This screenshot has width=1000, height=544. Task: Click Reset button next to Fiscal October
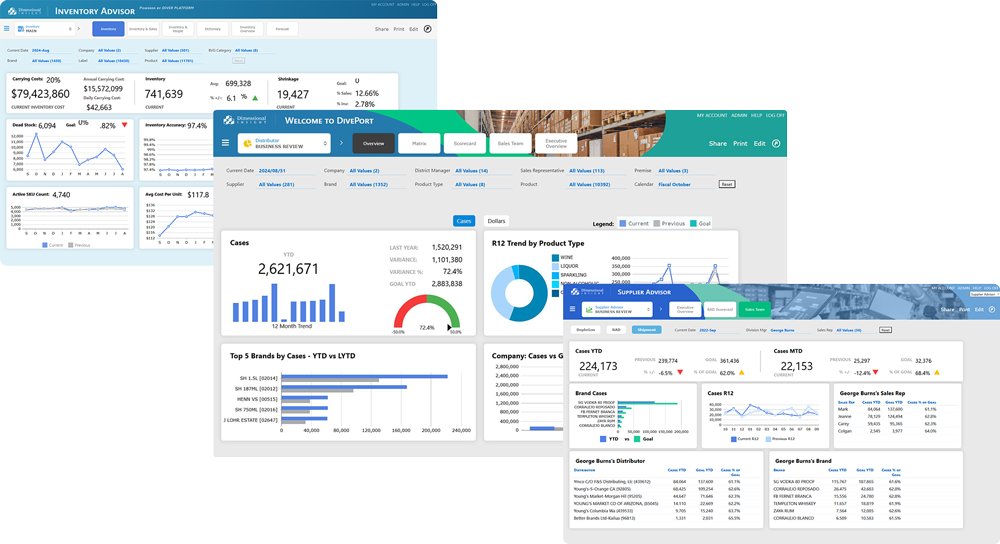point(727,184)
